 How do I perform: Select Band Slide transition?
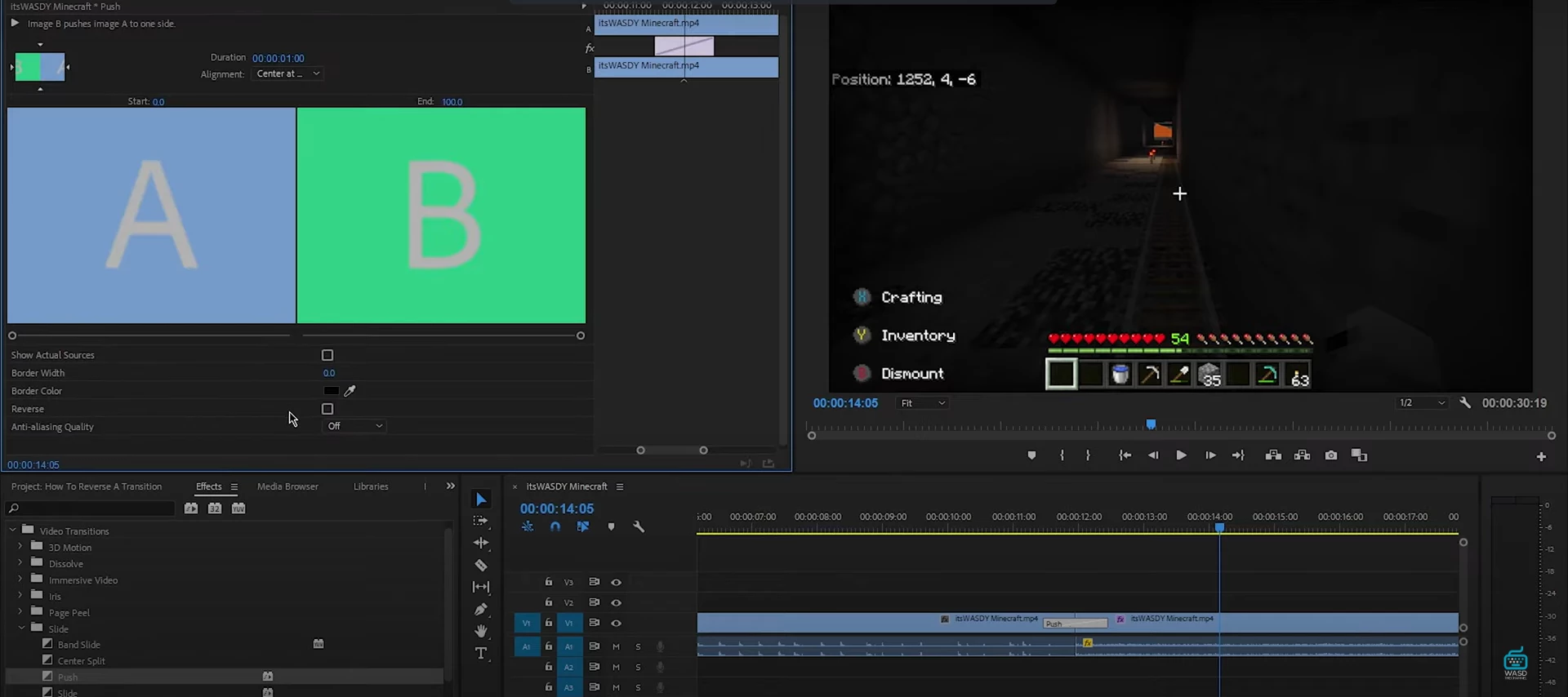(78, 644)
